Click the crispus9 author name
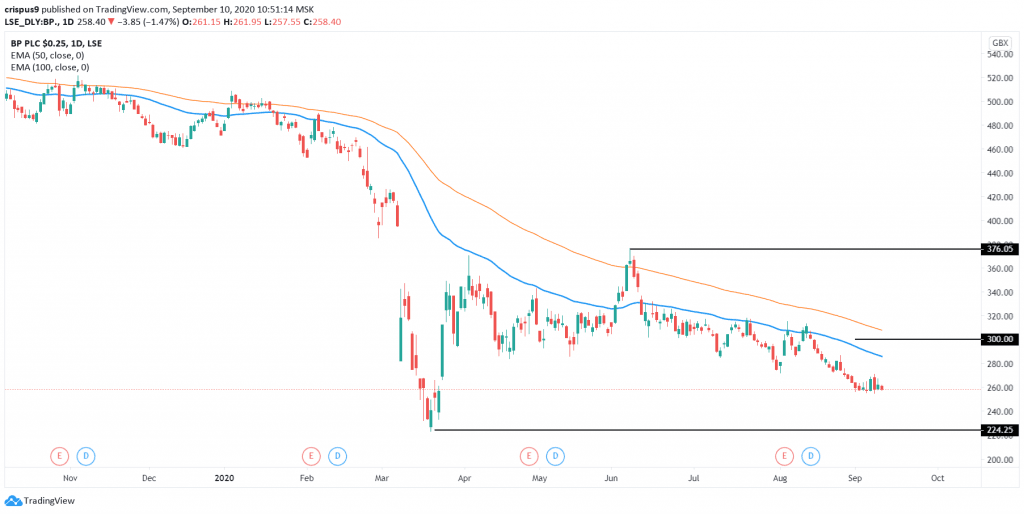 click(22, 10)
